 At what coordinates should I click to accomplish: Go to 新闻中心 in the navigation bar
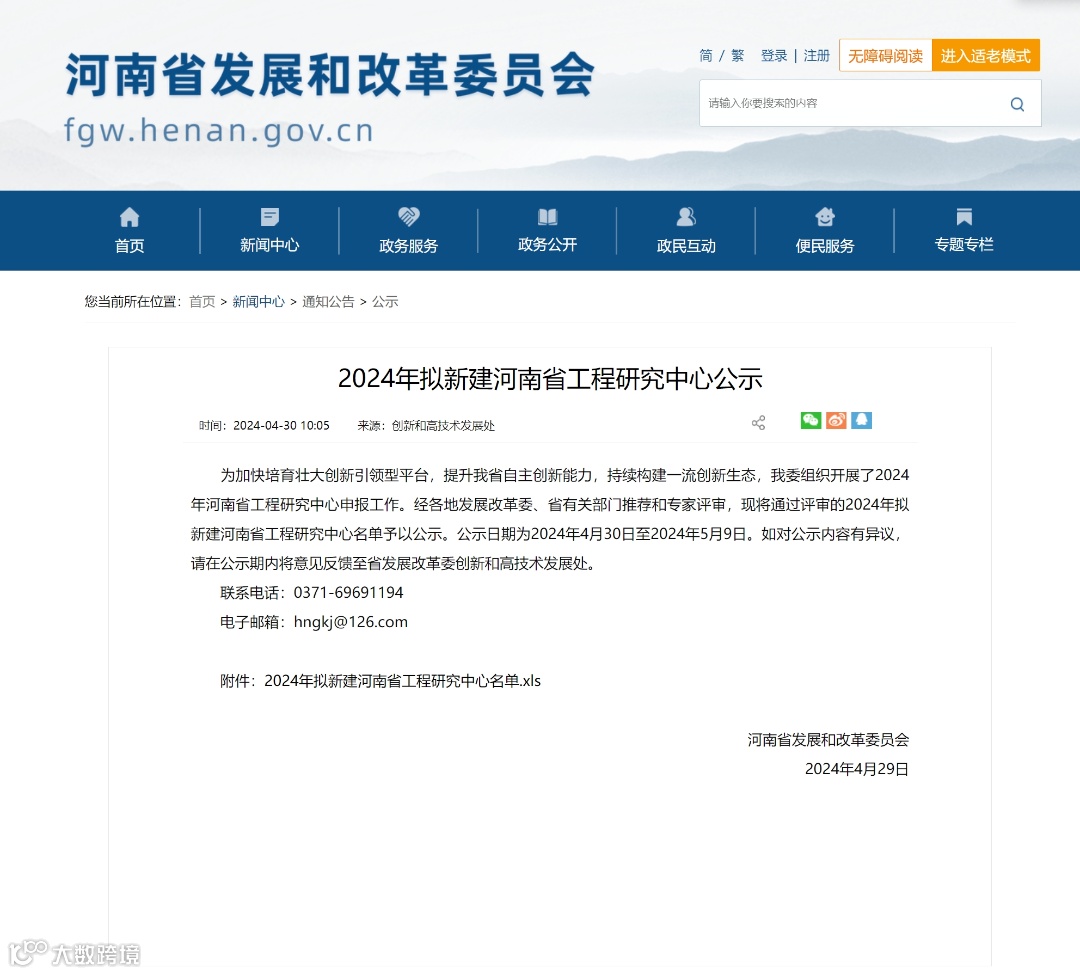(270, 245)
